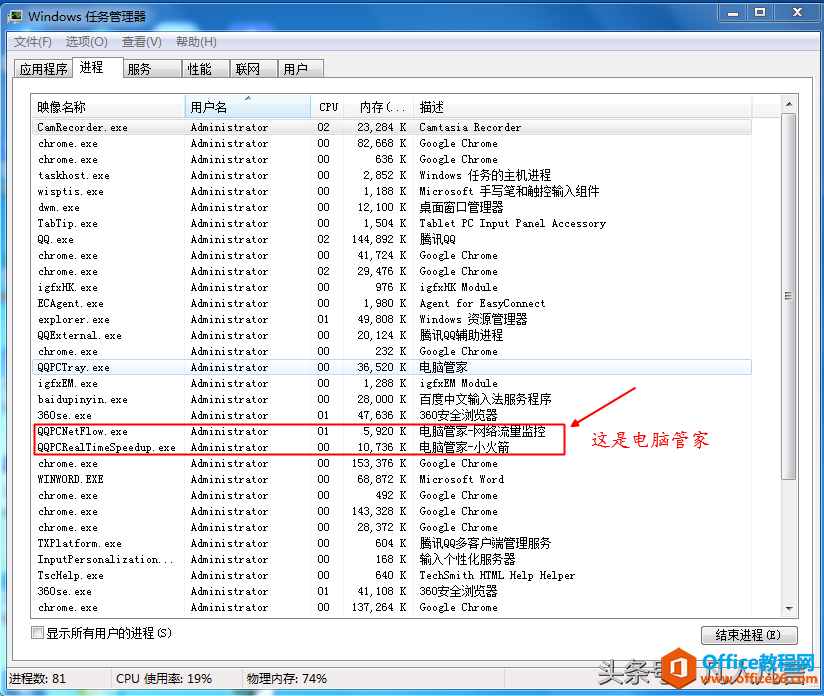Select the TXPlatform.exe process row
This screenshot has width=824, height=696.
[392, 543]
